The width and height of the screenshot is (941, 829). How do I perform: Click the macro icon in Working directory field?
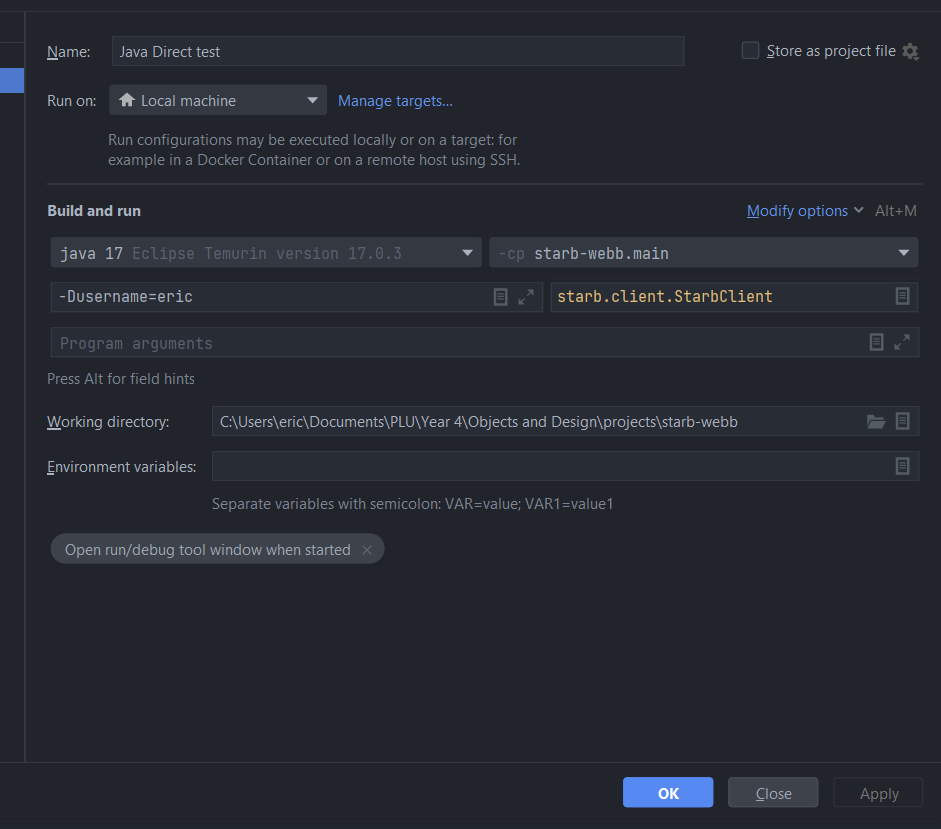[x=902, y=422]
